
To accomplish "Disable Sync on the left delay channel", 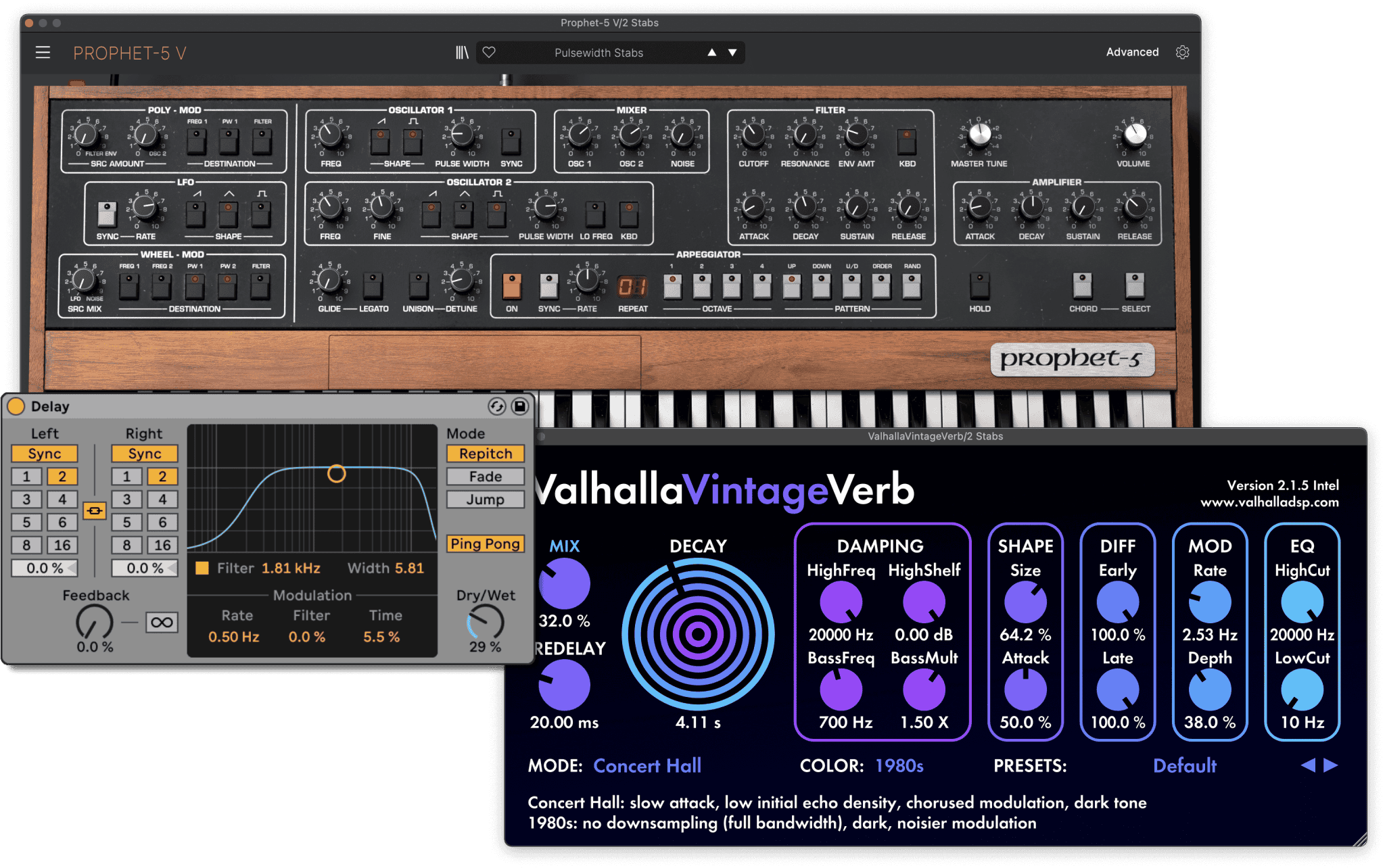I will (44, 454).
